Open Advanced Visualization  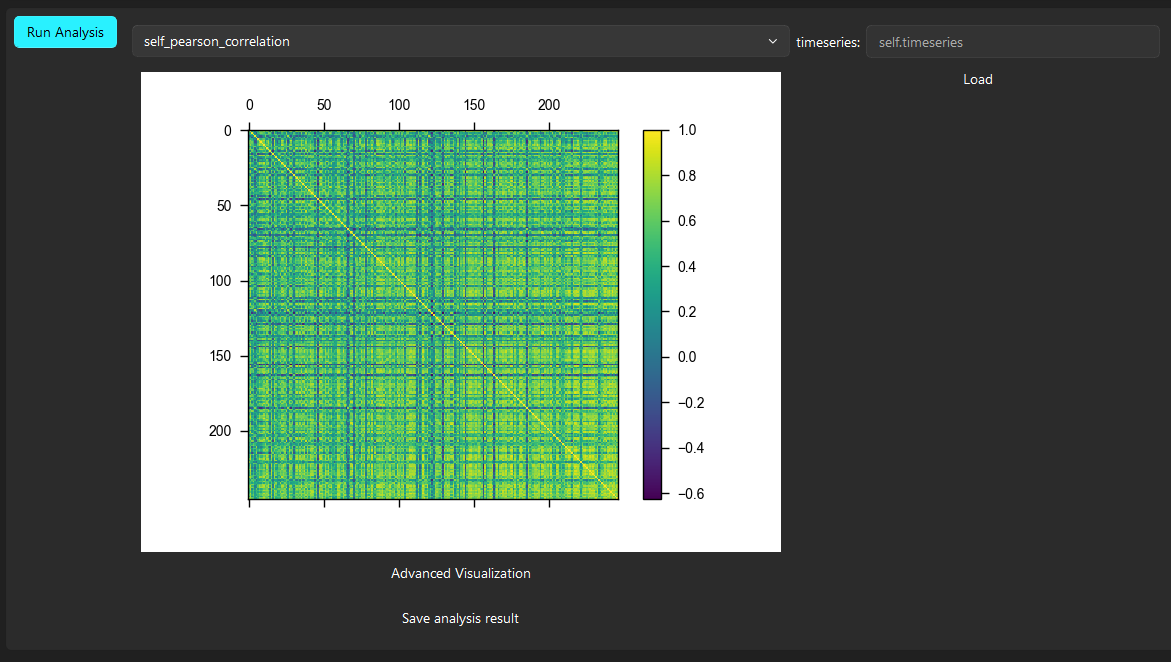pos(460,574)
